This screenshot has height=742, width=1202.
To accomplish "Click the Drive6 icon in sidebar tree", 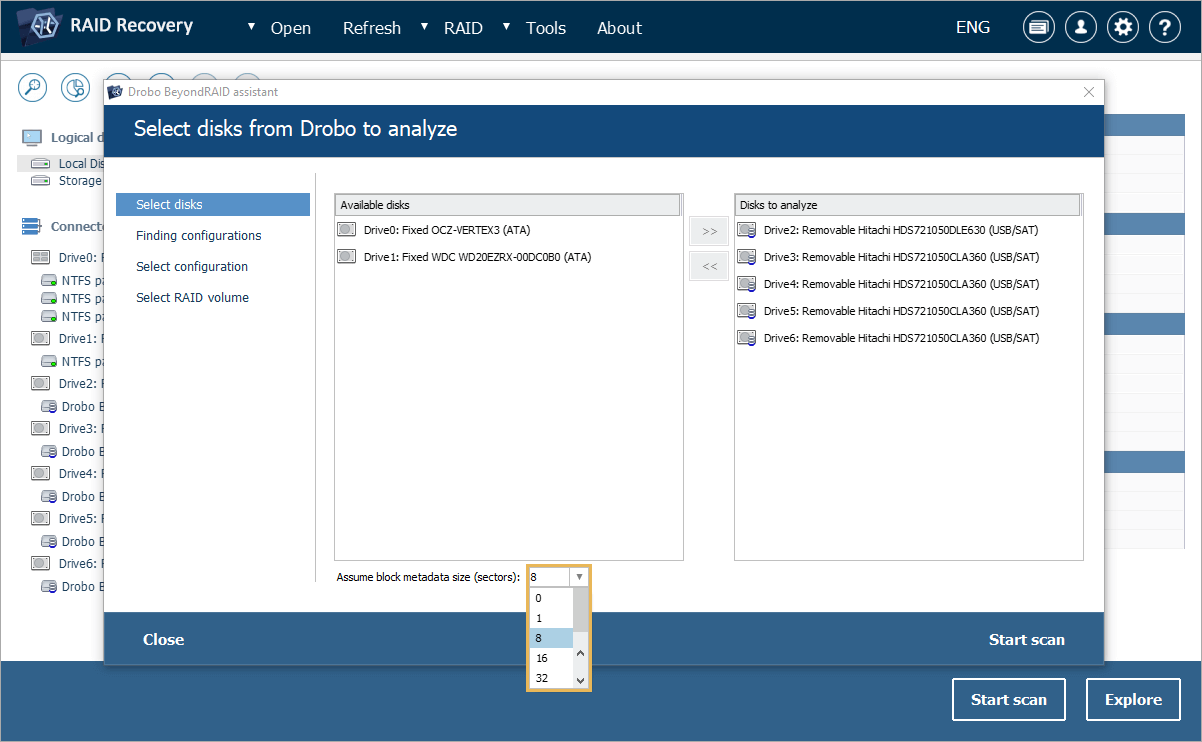I will point(41,564).
